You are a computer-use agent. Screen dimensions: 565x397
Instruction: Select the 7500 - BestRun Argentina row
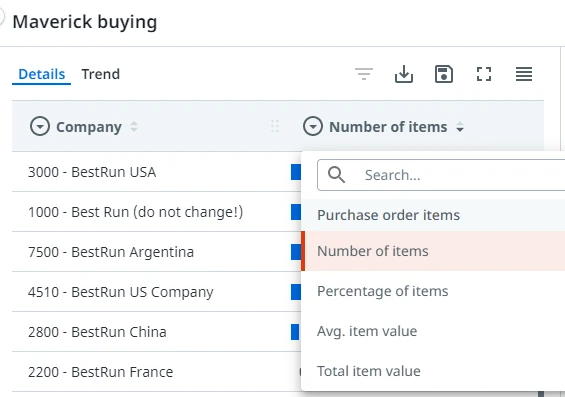pyautogui.click(x=156, y=252)
